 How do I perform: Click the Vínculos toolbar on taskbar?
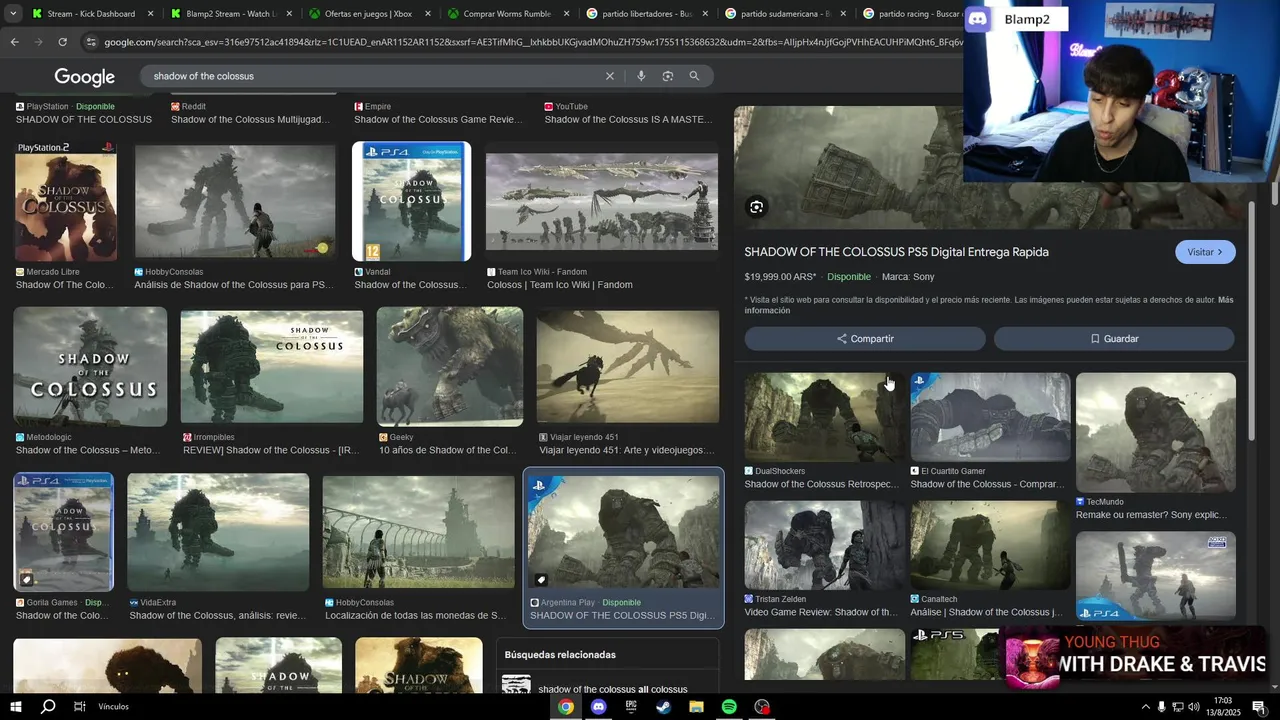(x=113, y=707)
